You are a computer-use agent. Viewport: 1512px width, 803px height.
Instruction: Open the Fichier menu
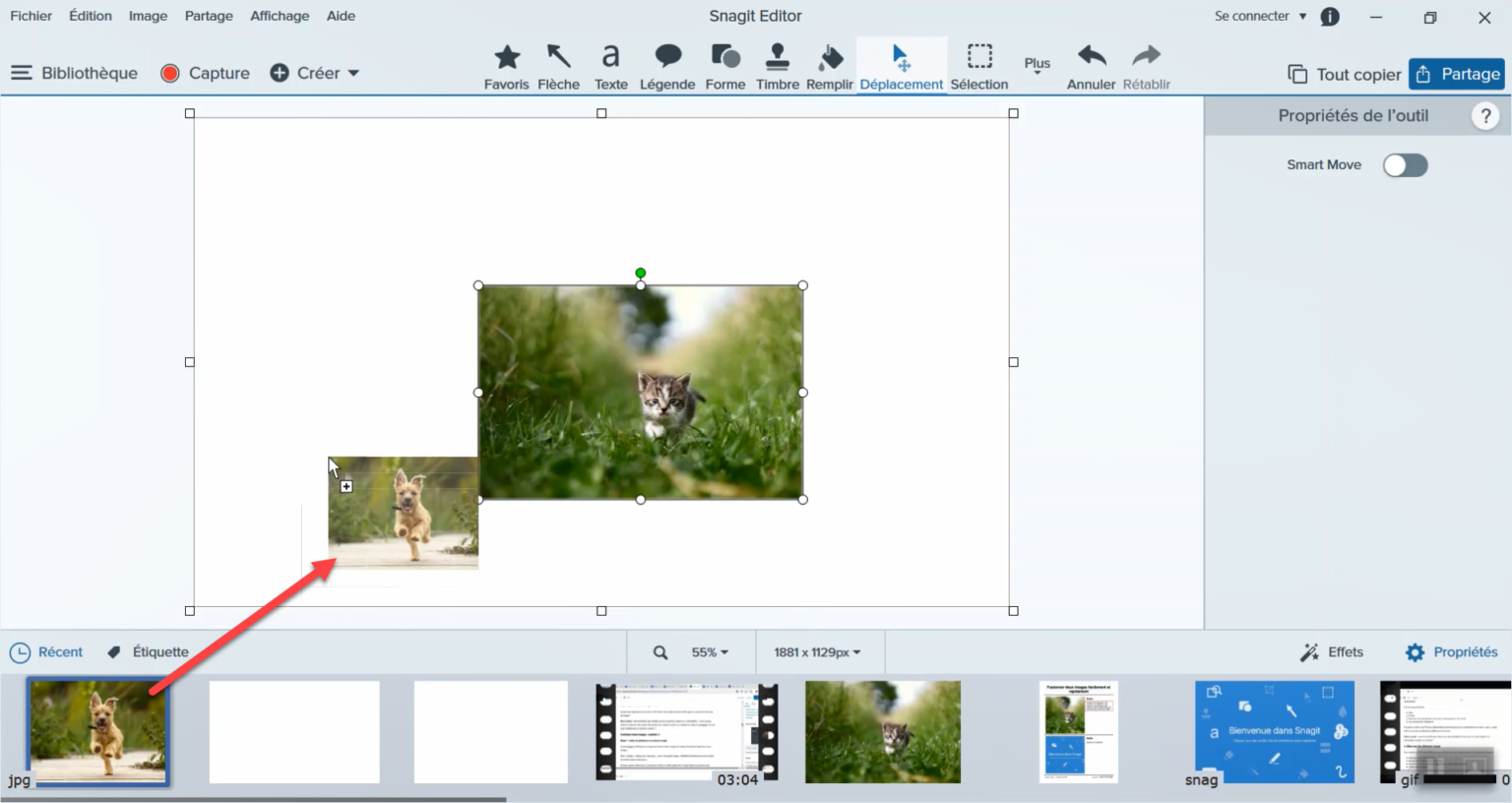(x=31, y=16)
